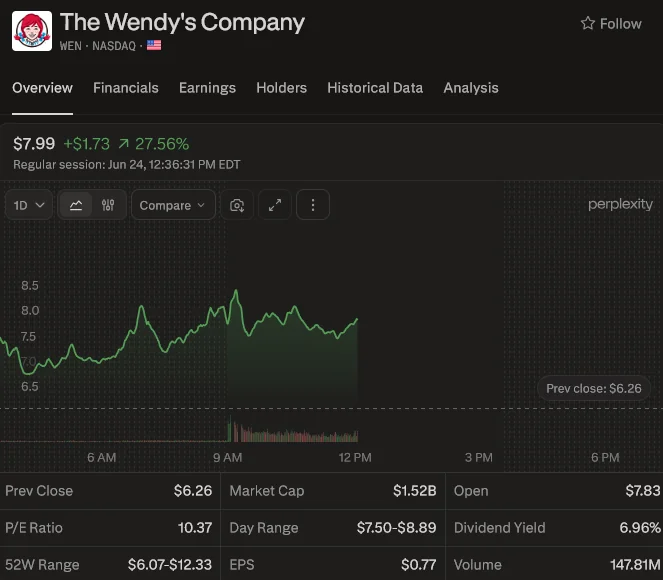The width and height of the screenshot is (663, 580).
Task: Click the Overview tab
Action: pyautogui.click(x=42, y=88)
